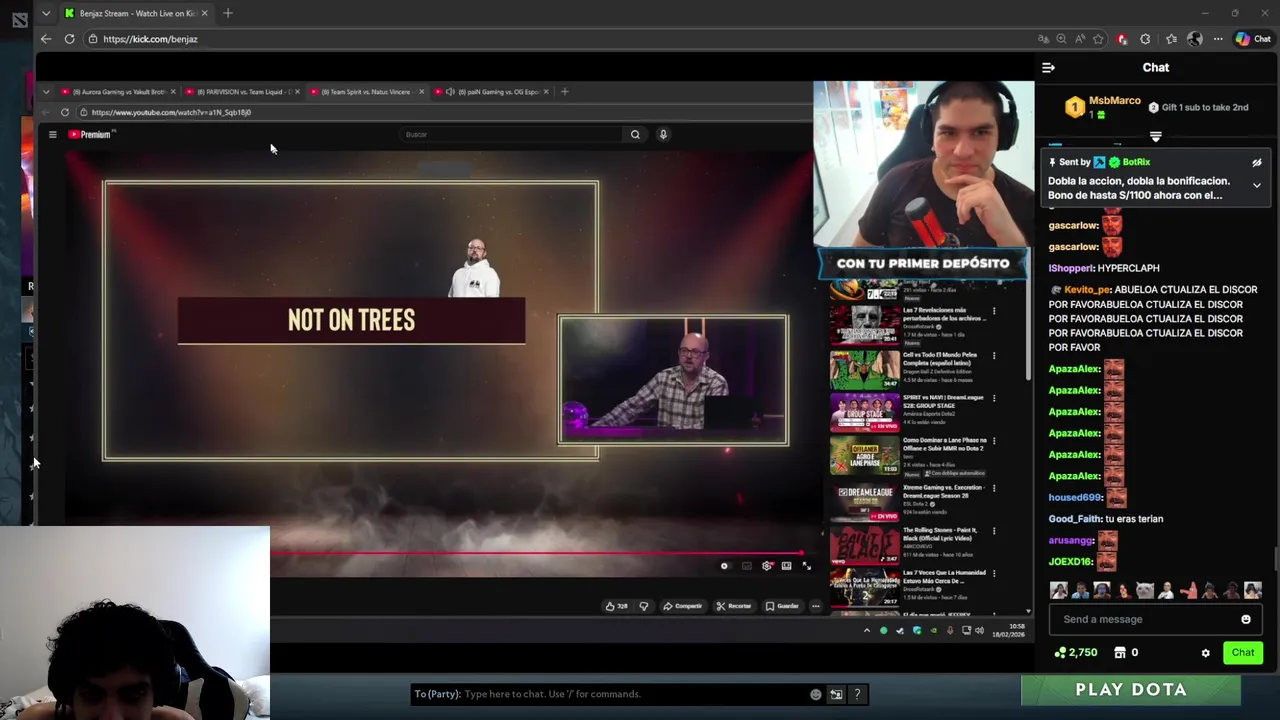Open options for Como Dominar Lane Phase video
Screen dimensions: 1280x720
click(x=994, y=441)
